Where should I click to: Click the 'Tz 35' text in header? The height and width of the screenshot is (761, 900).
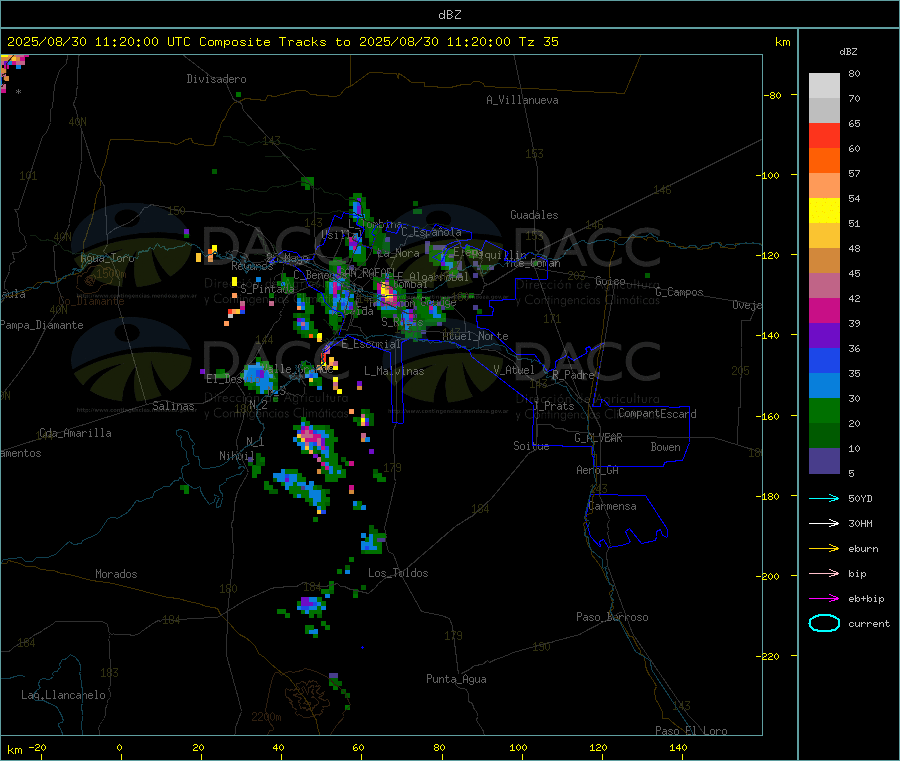pyautogui.click(x=538, y=42)
